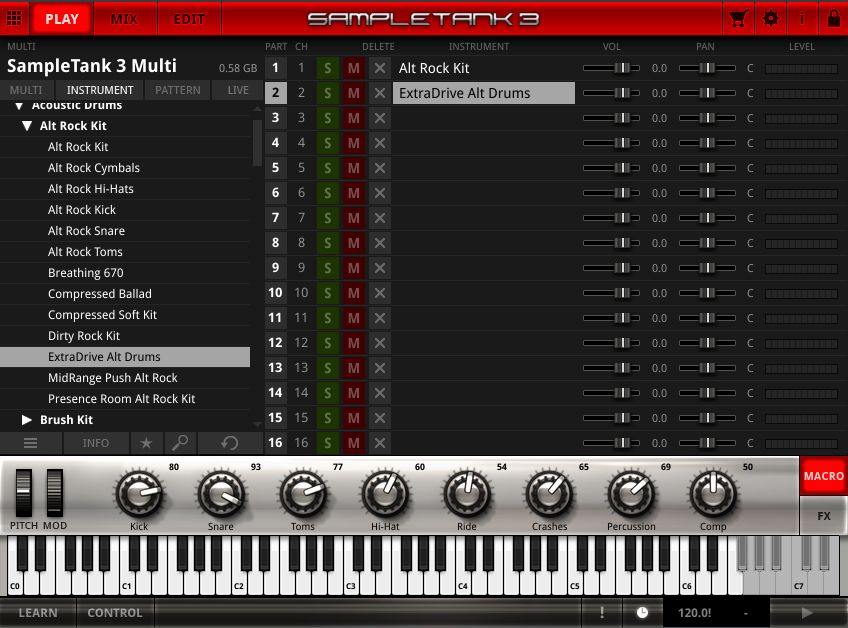Click the Ride macro knob
This screenshot has height=628, width=848.
(467, 493)
